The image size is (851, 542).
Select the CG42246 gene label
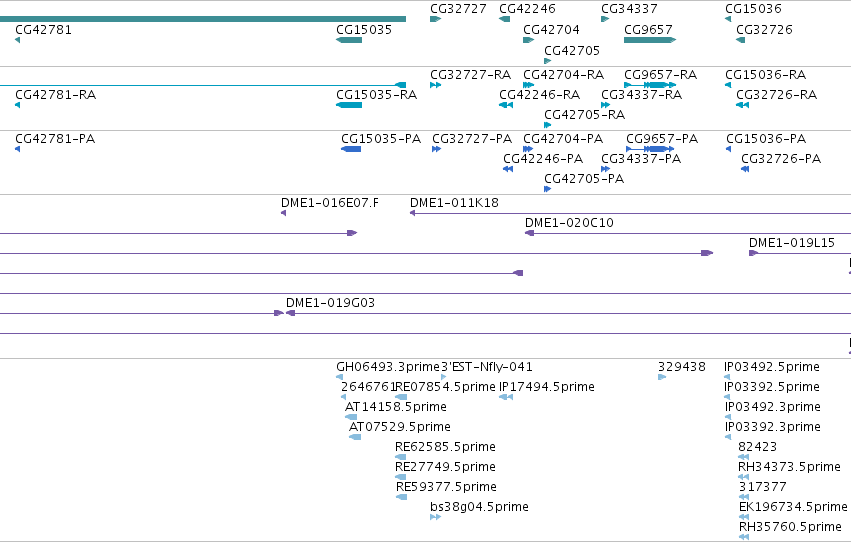pyautogui.click(x=527, y=9)
